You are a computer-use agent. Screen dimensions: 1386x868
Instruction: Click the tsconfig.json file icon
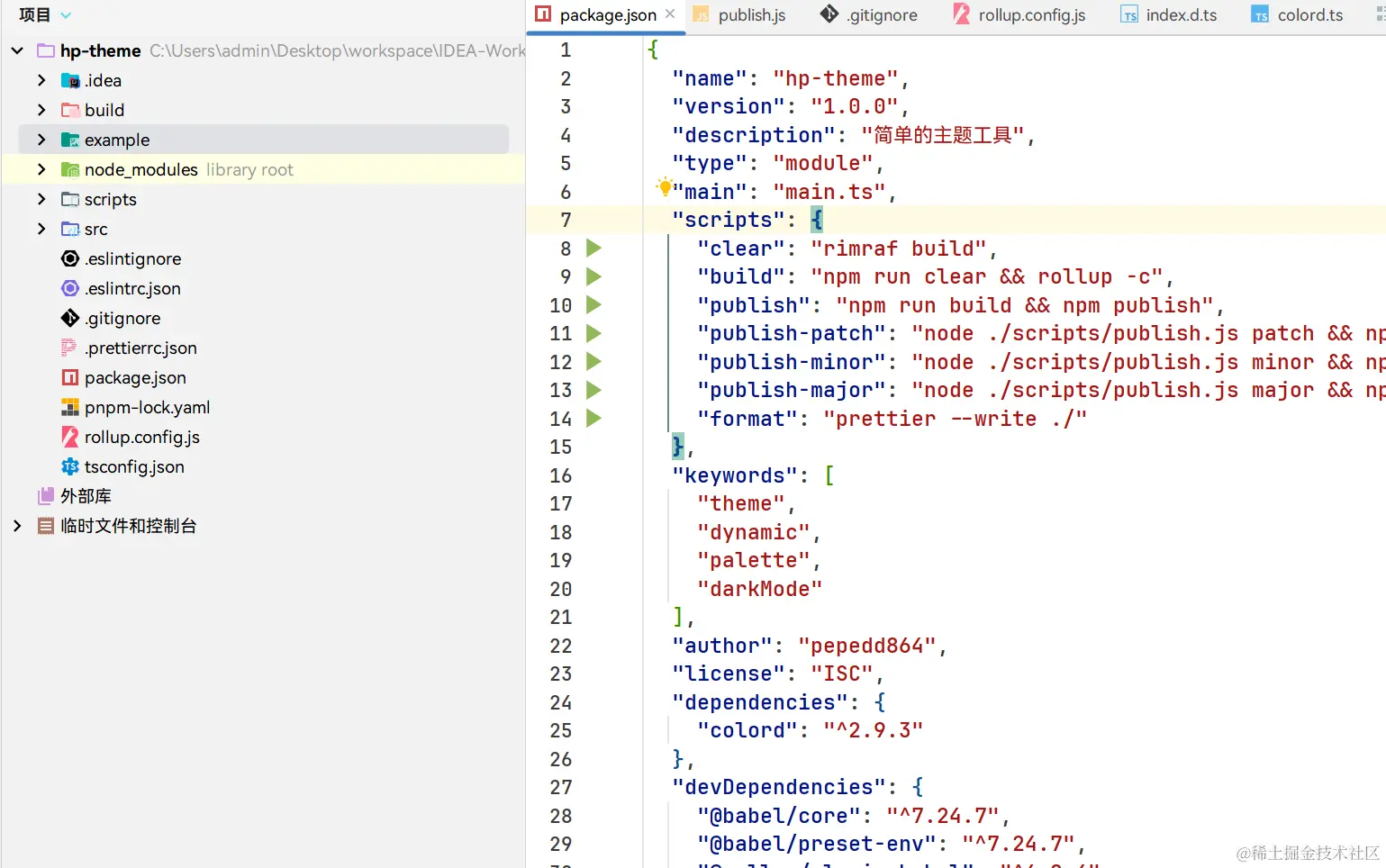click(70, 466)
